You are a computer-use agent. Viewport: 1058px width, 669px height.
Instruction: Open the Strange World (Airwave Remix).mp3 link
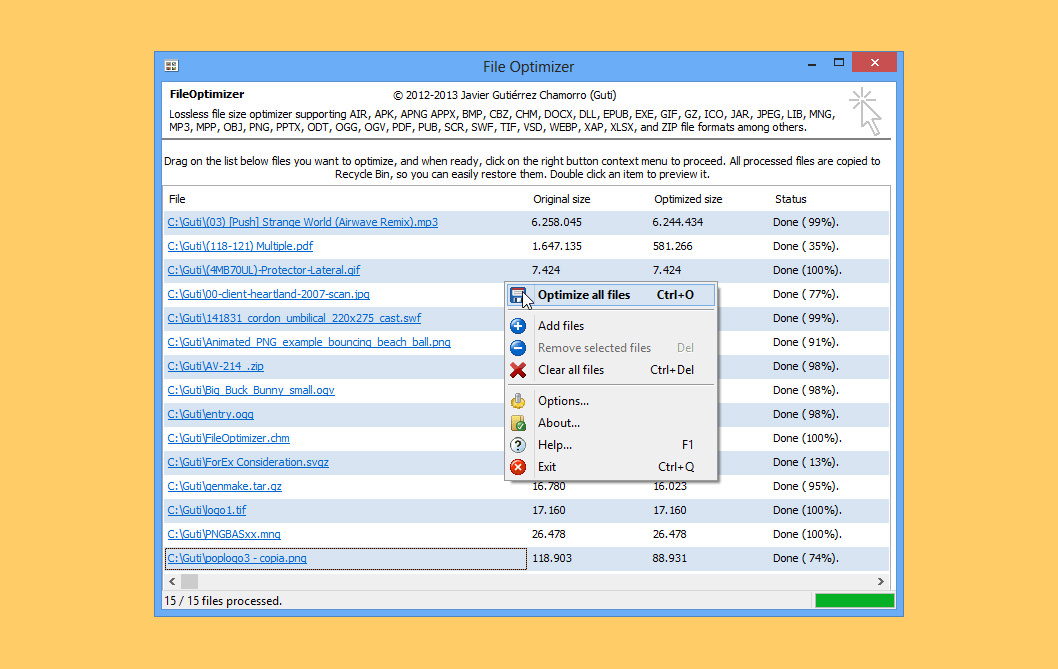(x=302, y=222)
